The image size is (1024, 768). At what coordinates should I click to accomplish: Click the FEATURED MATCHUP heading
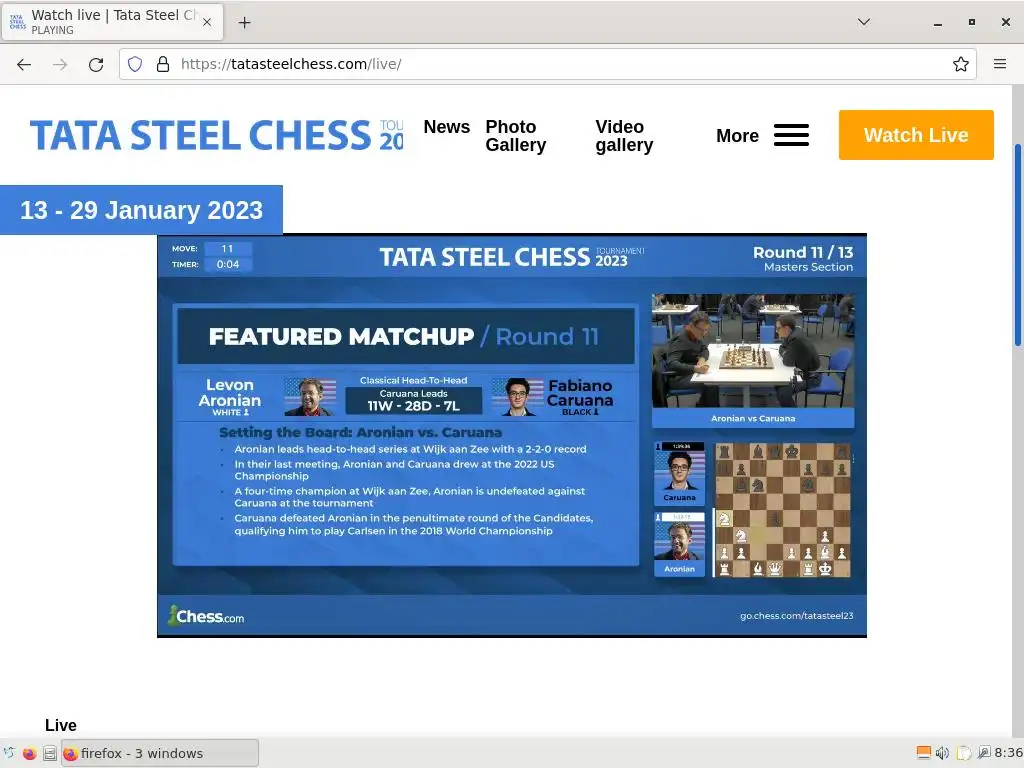point(341,336)
